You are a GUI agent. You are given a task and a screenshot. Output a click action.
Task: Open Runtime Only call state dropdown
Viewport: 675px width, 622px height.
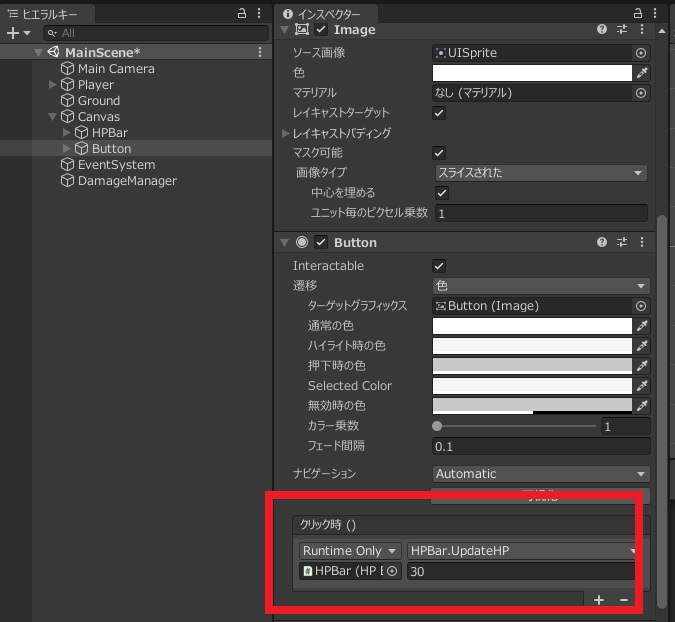click(350, 551)
